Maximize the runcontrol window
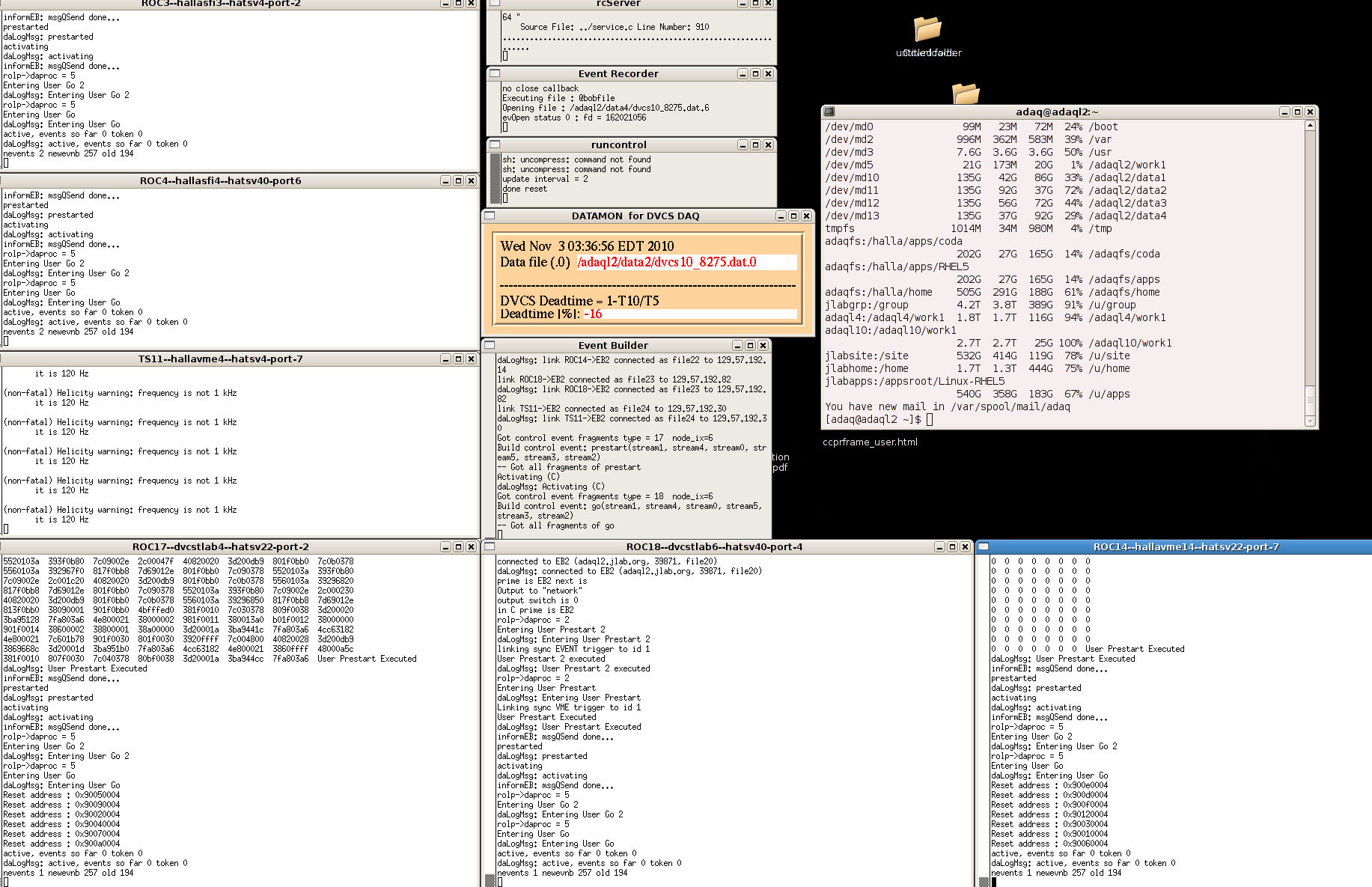Screen dimensions: 1372x887 pos(755,144)
